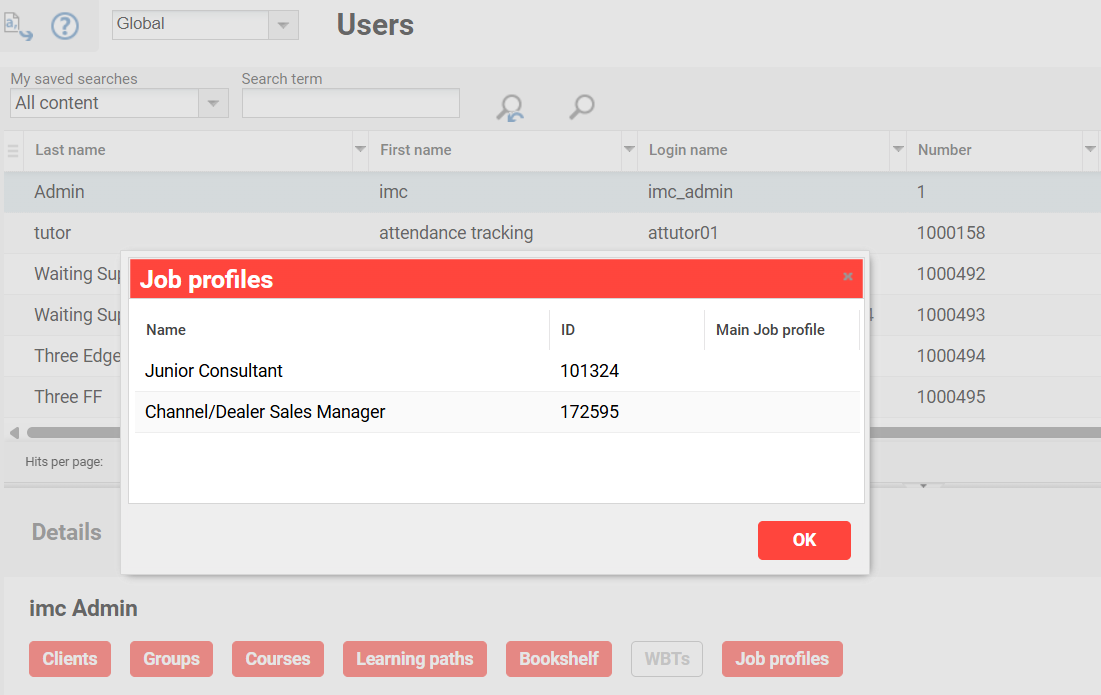The image size is (1101, 695).
Task: Click the Job profiles details button
Action: [x=782, y=658]
